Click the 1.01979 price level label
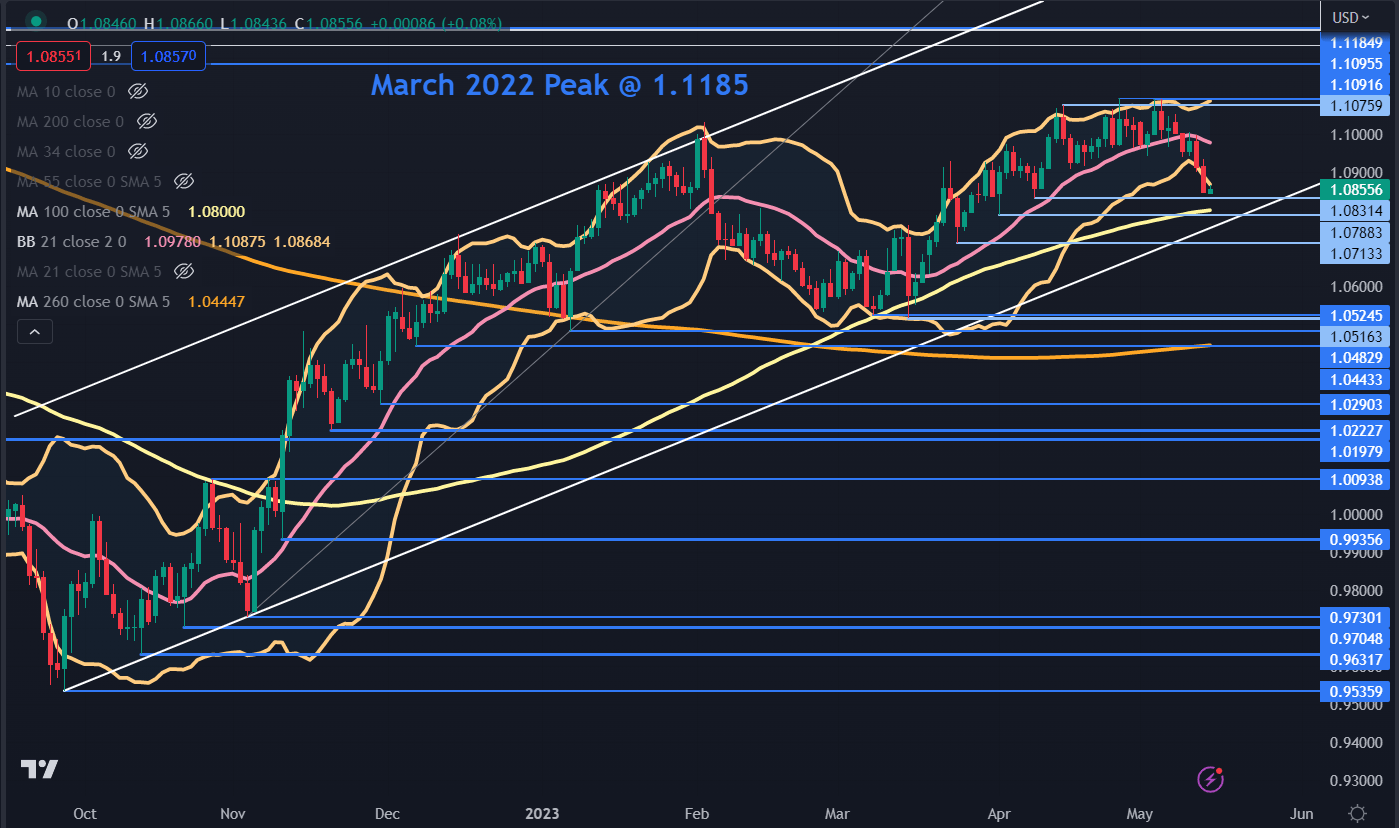Image resolution: width=1399 pixels, height=828 pixels. coord(1354,451)
